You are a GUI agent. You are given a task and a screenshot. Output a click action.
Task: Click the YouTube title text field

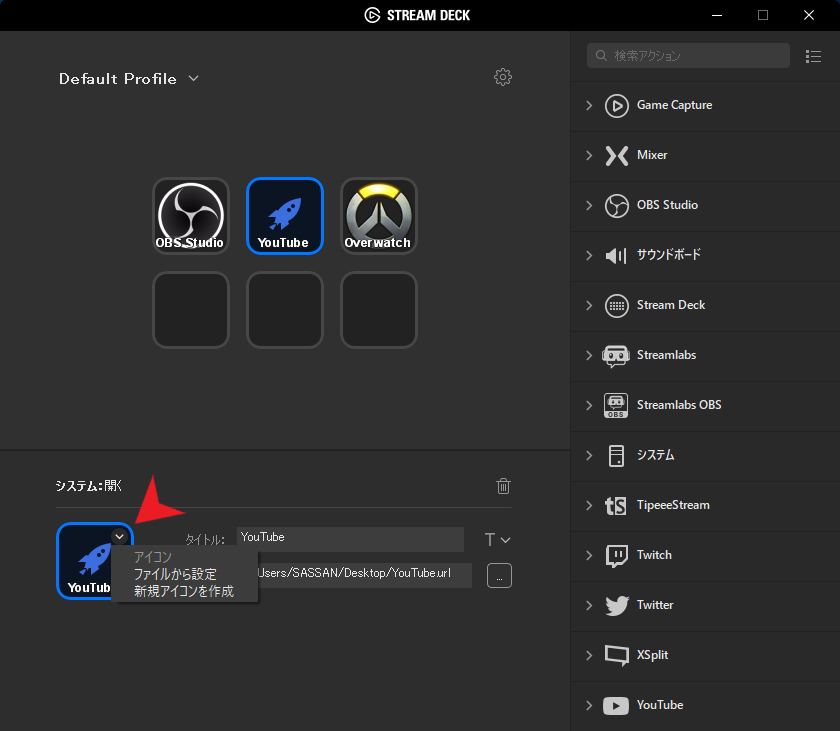[350, 539]
